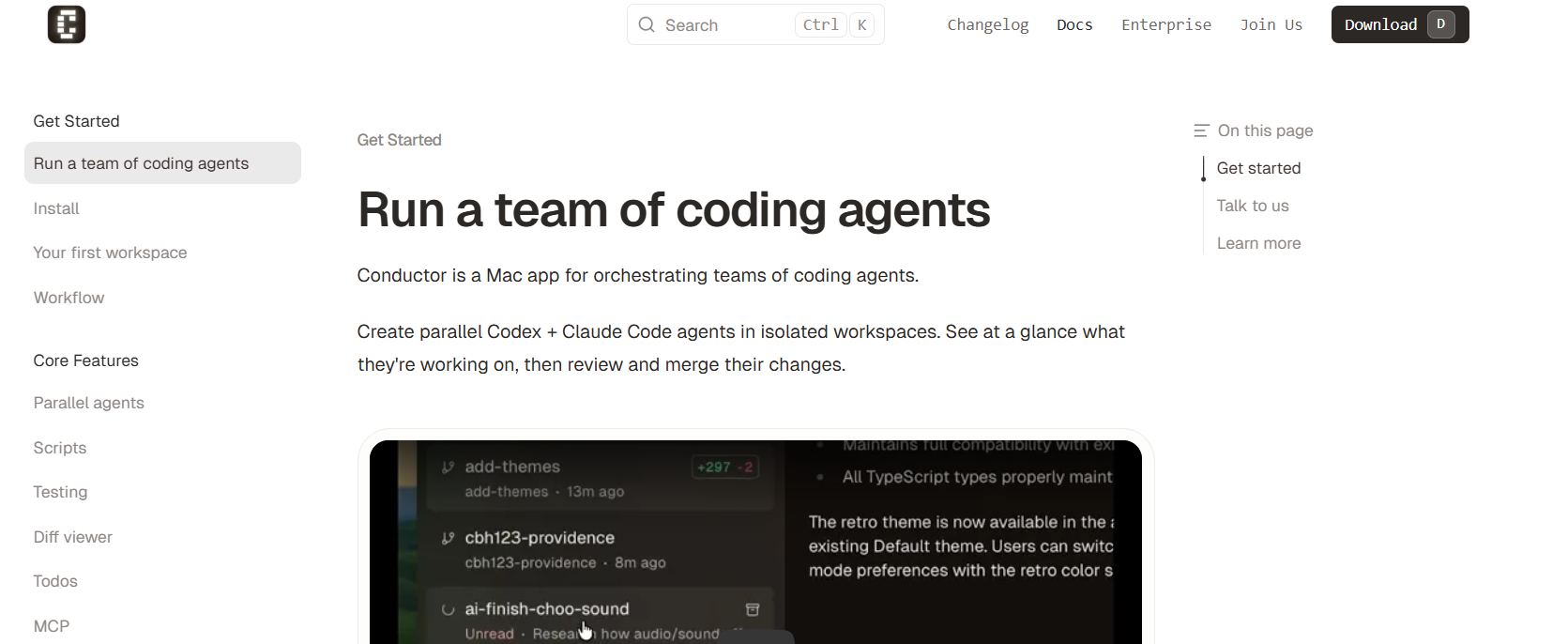Click the Get Started breadcrumb

(x=399, y=140)
